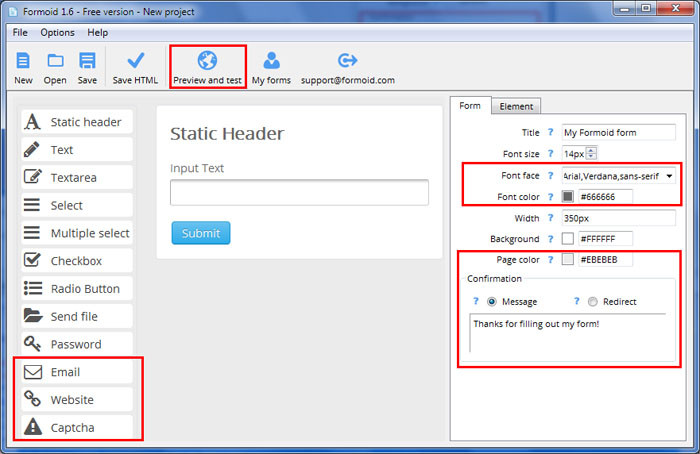Open the Background color swatch picker
The height and width of the screenshot is (454, 700).
coord(567,239)
